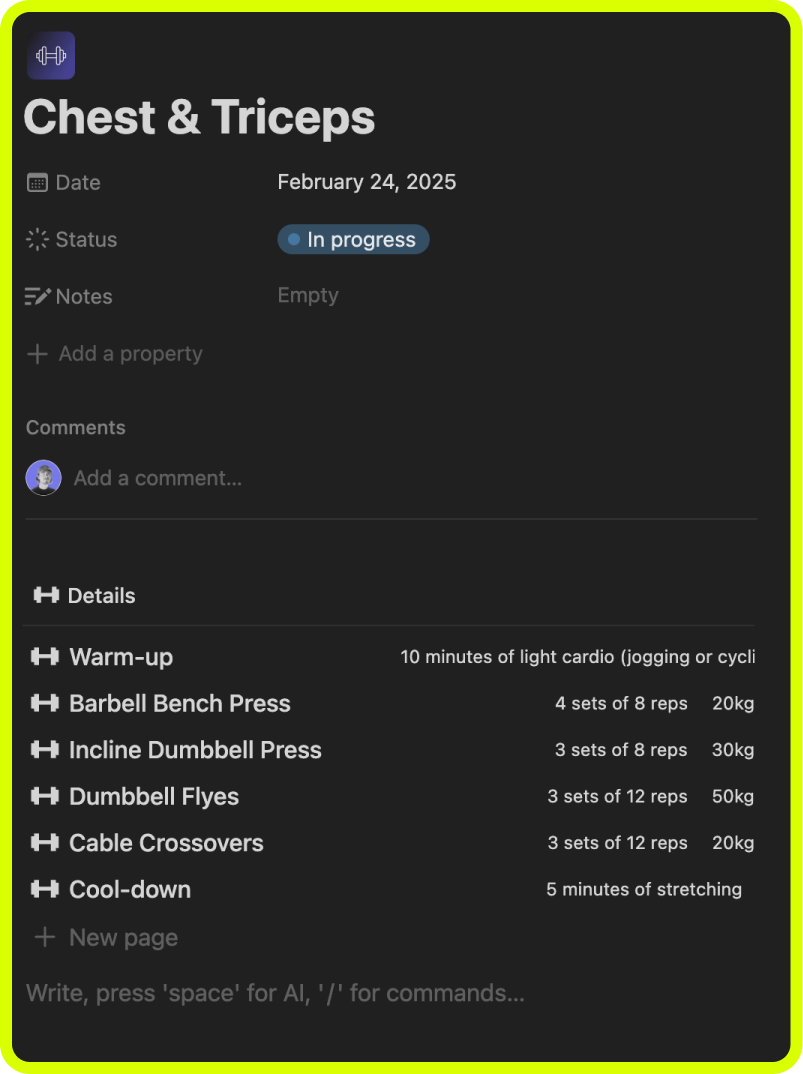Open the Barbell Bench Press page
Screen dimensions: 803x1074
180,704
